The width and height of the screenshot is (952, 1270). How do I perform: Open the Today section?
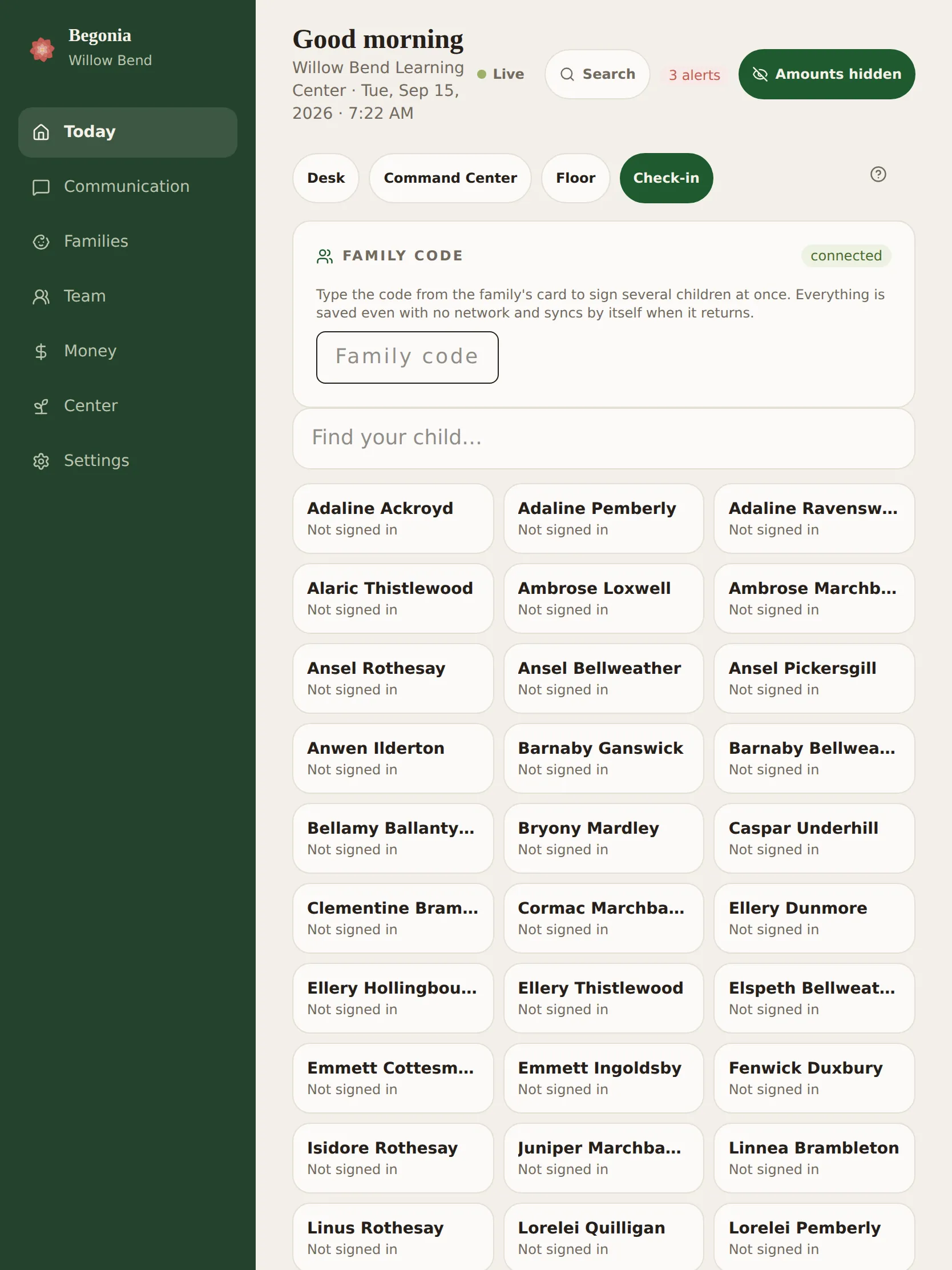[127, 132]
